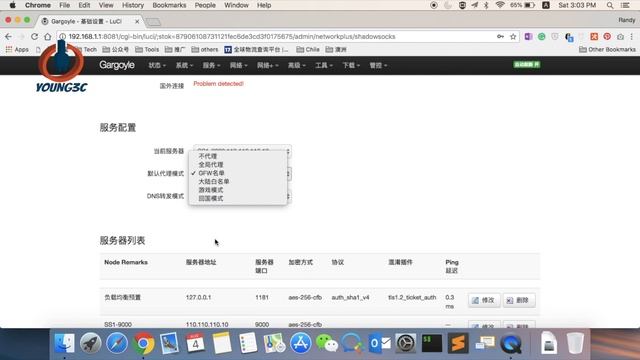Click the 127.0.0.1 server address cell
This screenshot has width=640, height=360.
(198, 297)
